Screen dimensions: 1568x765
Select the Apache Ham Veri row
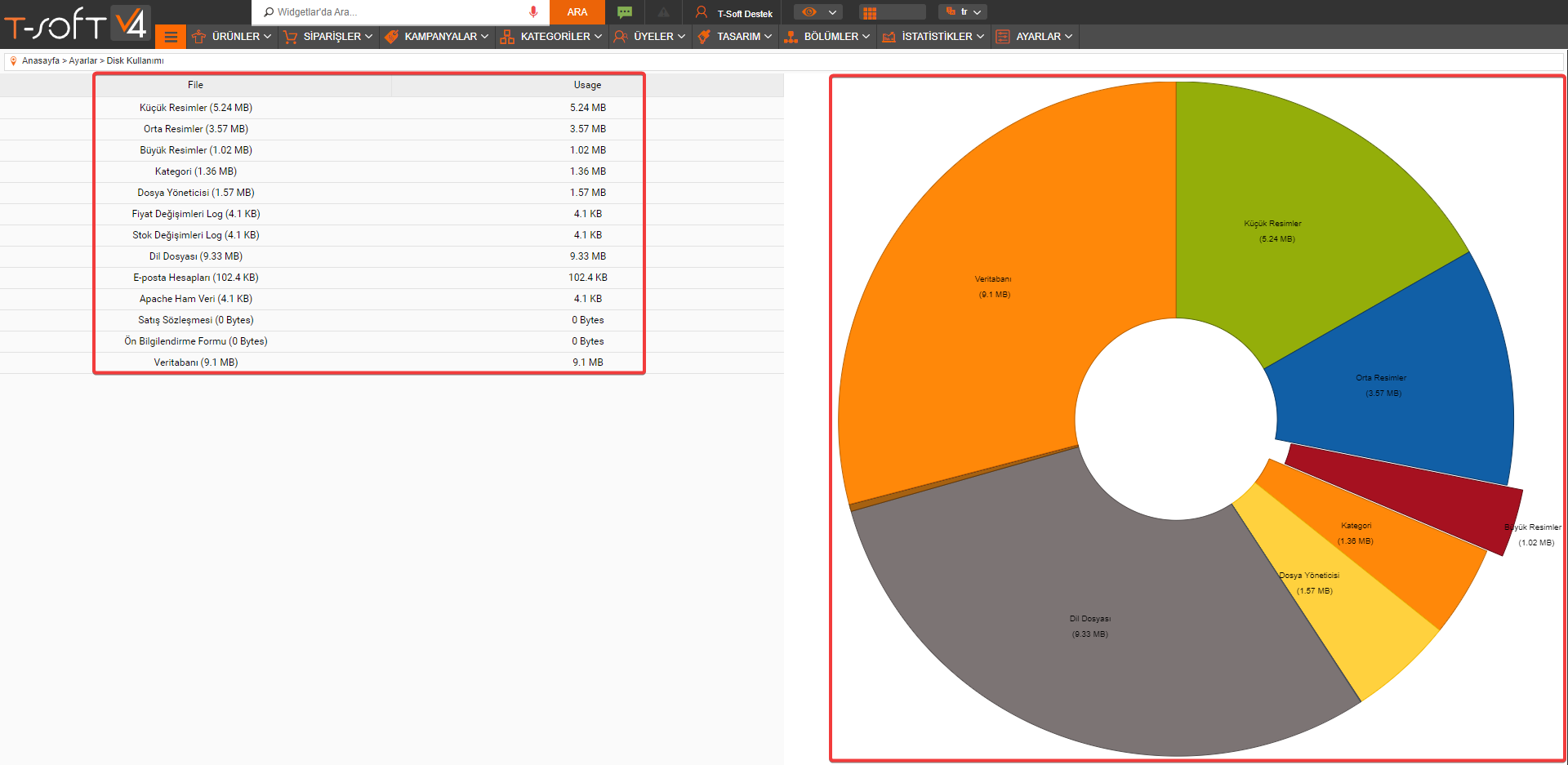pos(391,299)
